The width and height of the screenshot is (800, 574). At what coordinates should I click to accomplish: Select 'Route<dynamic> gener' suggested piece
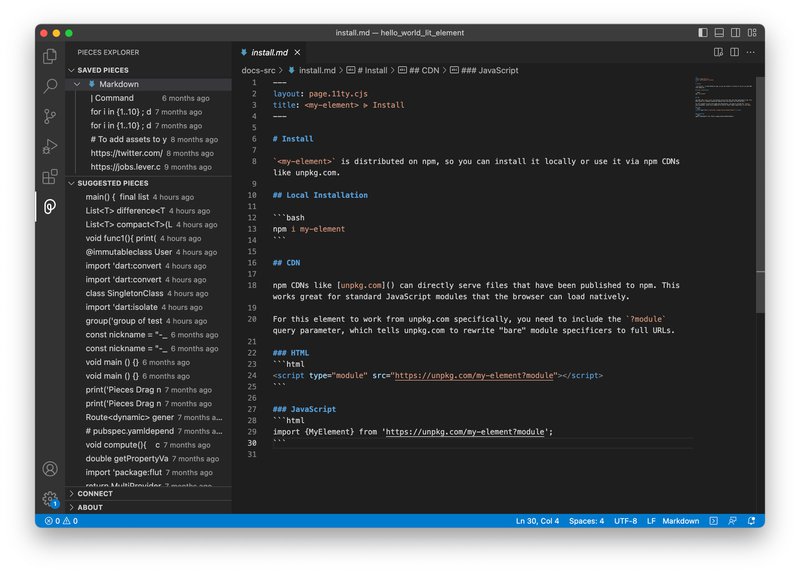coord(149,417)
